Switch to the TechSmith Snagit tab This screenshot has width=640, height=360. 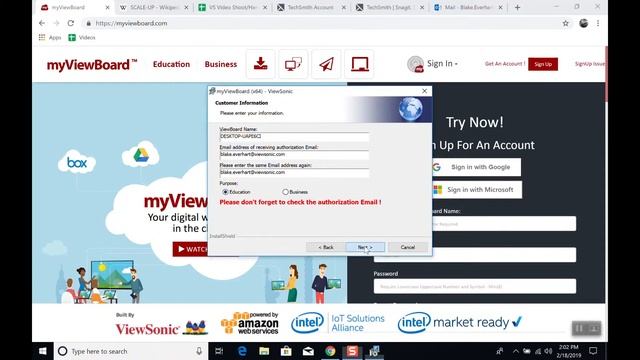click(390, 7)
